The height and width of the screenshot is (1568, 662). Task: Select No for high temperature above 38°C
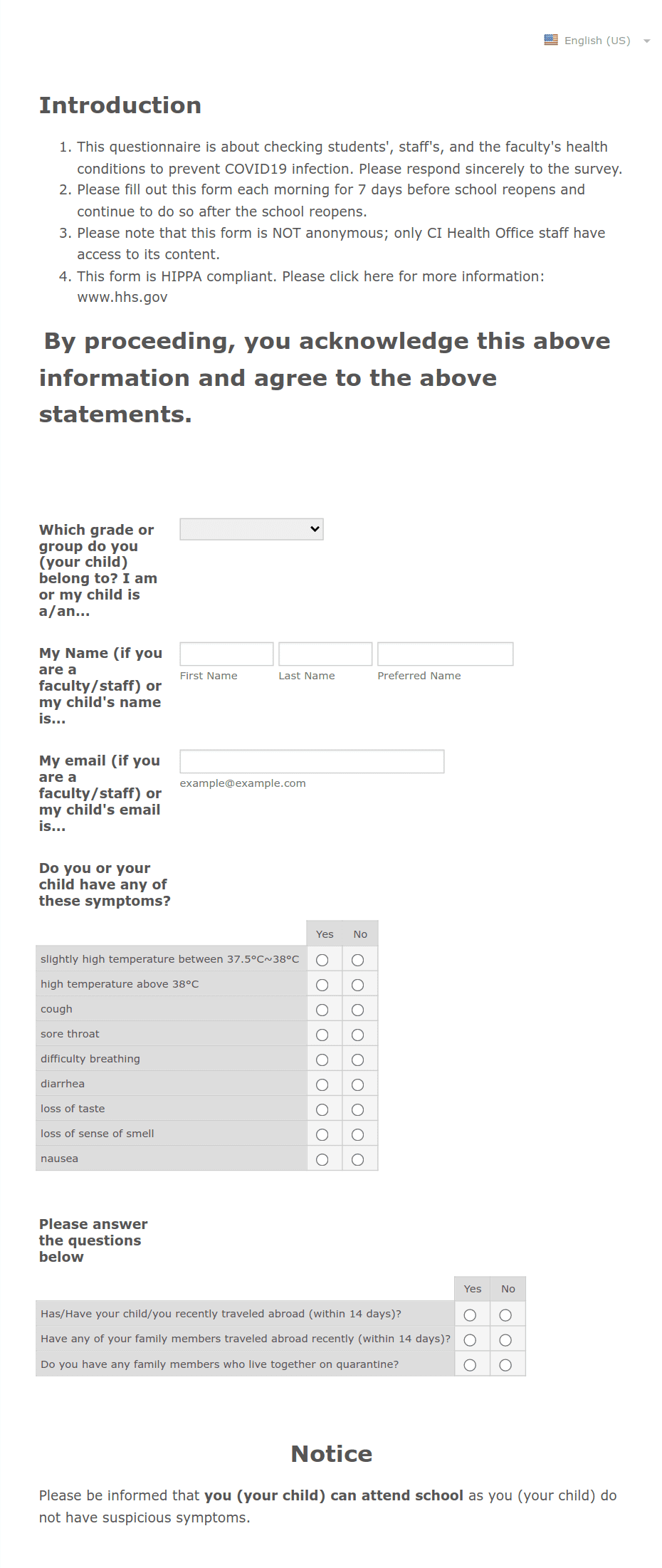tap(358, 985)
